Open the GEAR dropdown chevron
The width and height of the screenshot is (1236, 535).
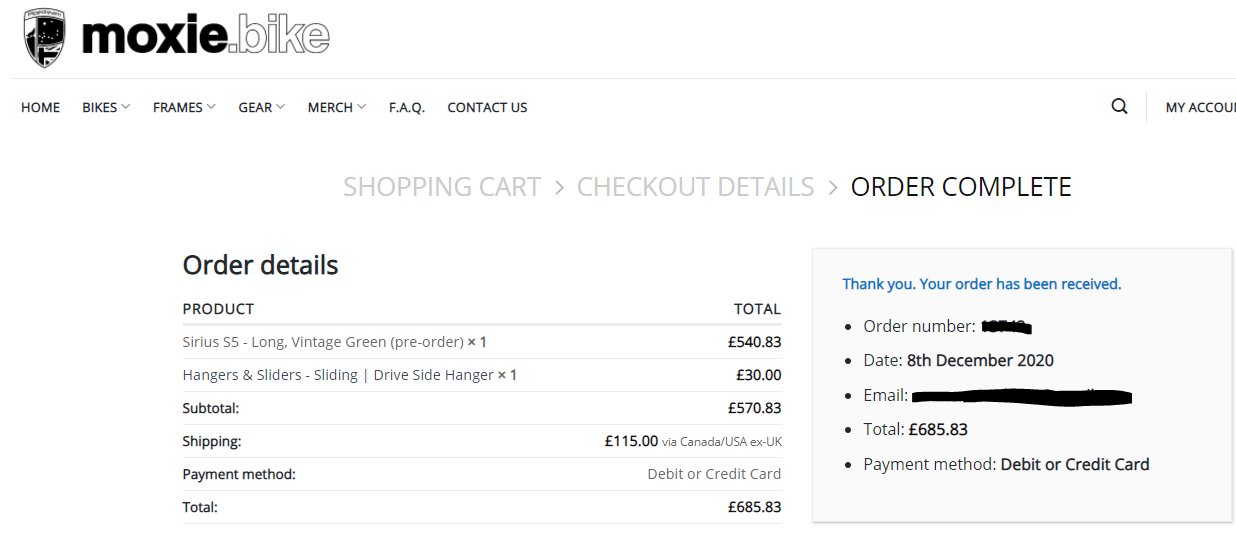pos(280,107)
